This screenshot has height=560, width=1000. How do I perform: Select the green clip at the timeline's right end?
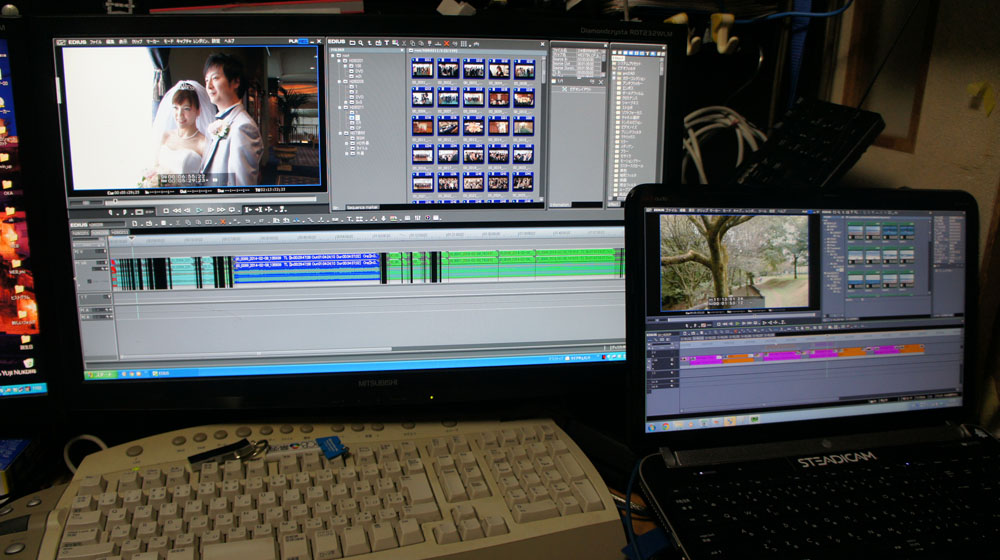point(577,263)
